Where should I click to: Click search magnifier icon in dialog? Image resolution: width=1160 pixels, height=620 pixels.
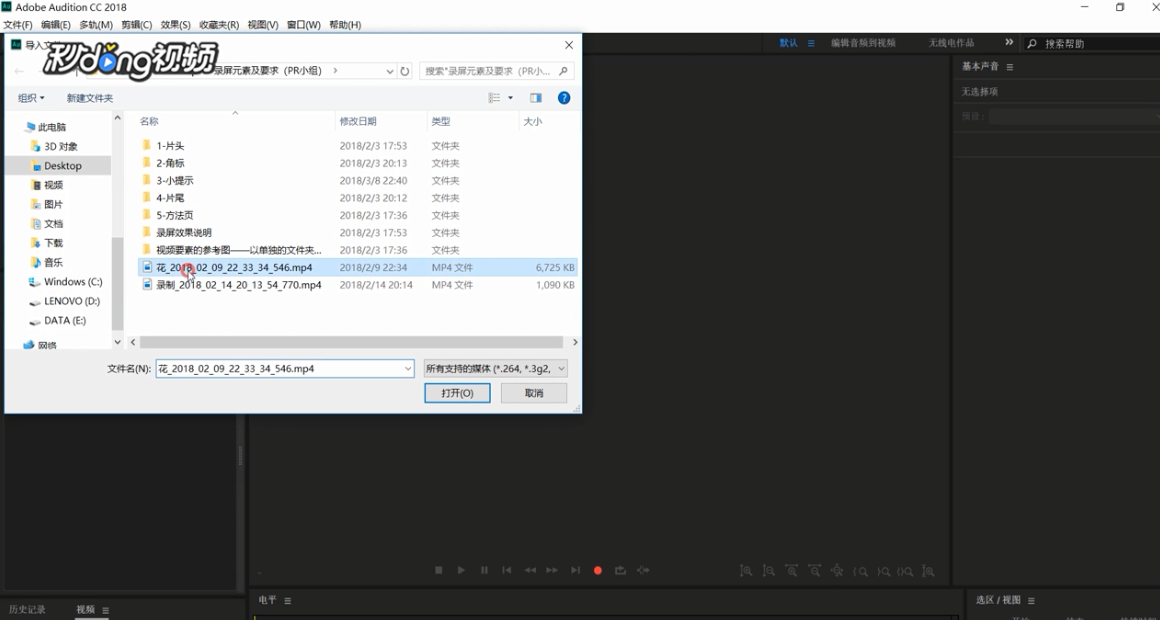(563, 71)
